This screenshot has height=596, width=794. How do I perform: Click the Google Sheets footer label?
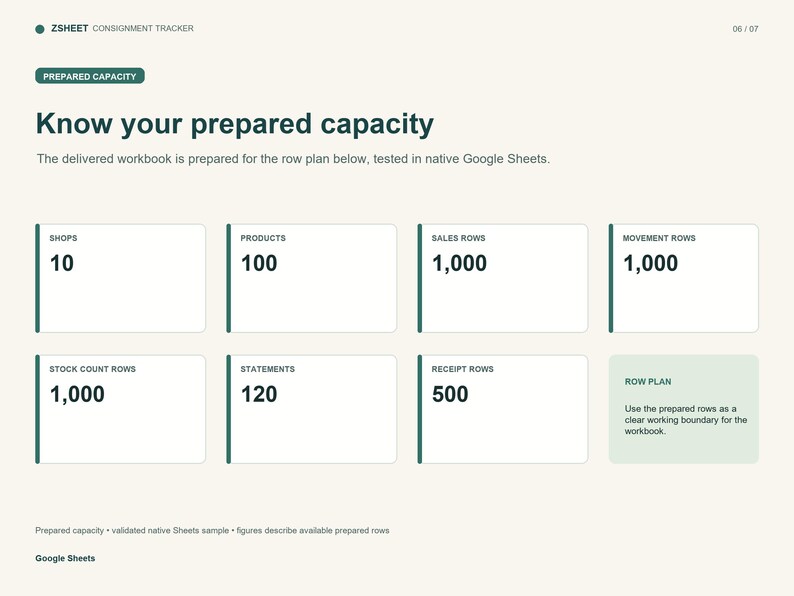(65, 558)
